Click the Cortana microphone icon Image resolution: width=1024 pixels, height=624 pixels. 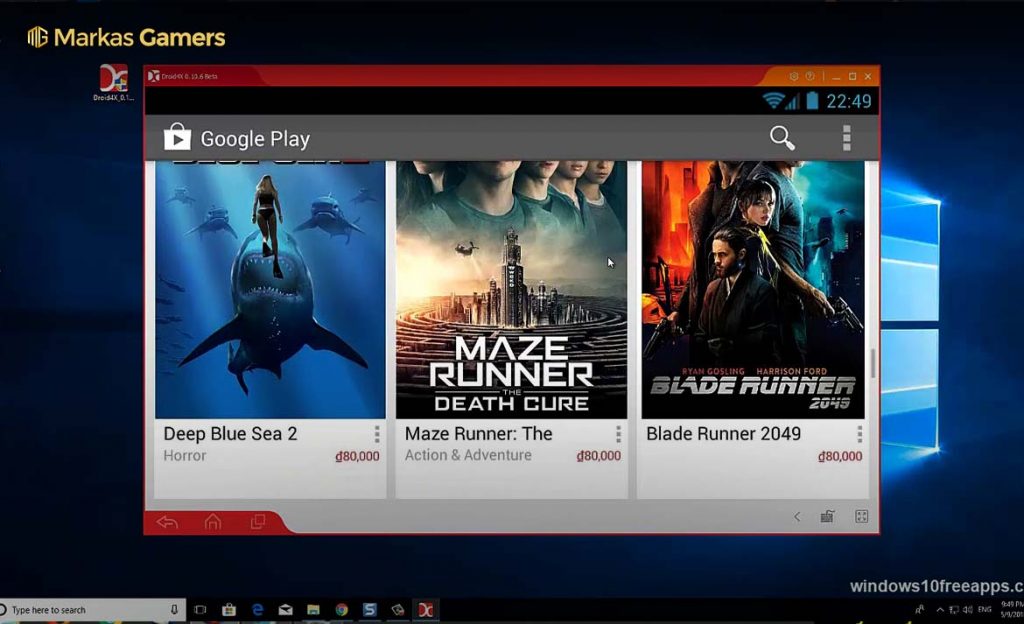tap(174, 610)
